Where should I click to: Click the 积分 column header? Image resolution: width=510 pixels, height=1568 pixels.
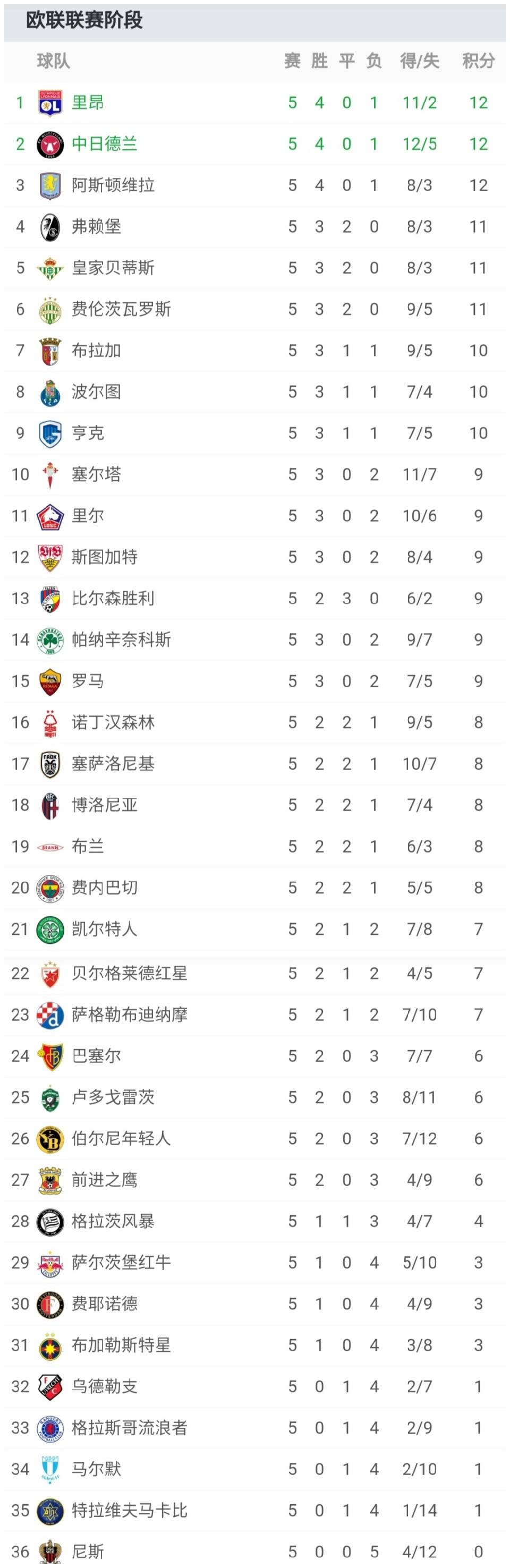pyautogui.click(x=478, y=61)
